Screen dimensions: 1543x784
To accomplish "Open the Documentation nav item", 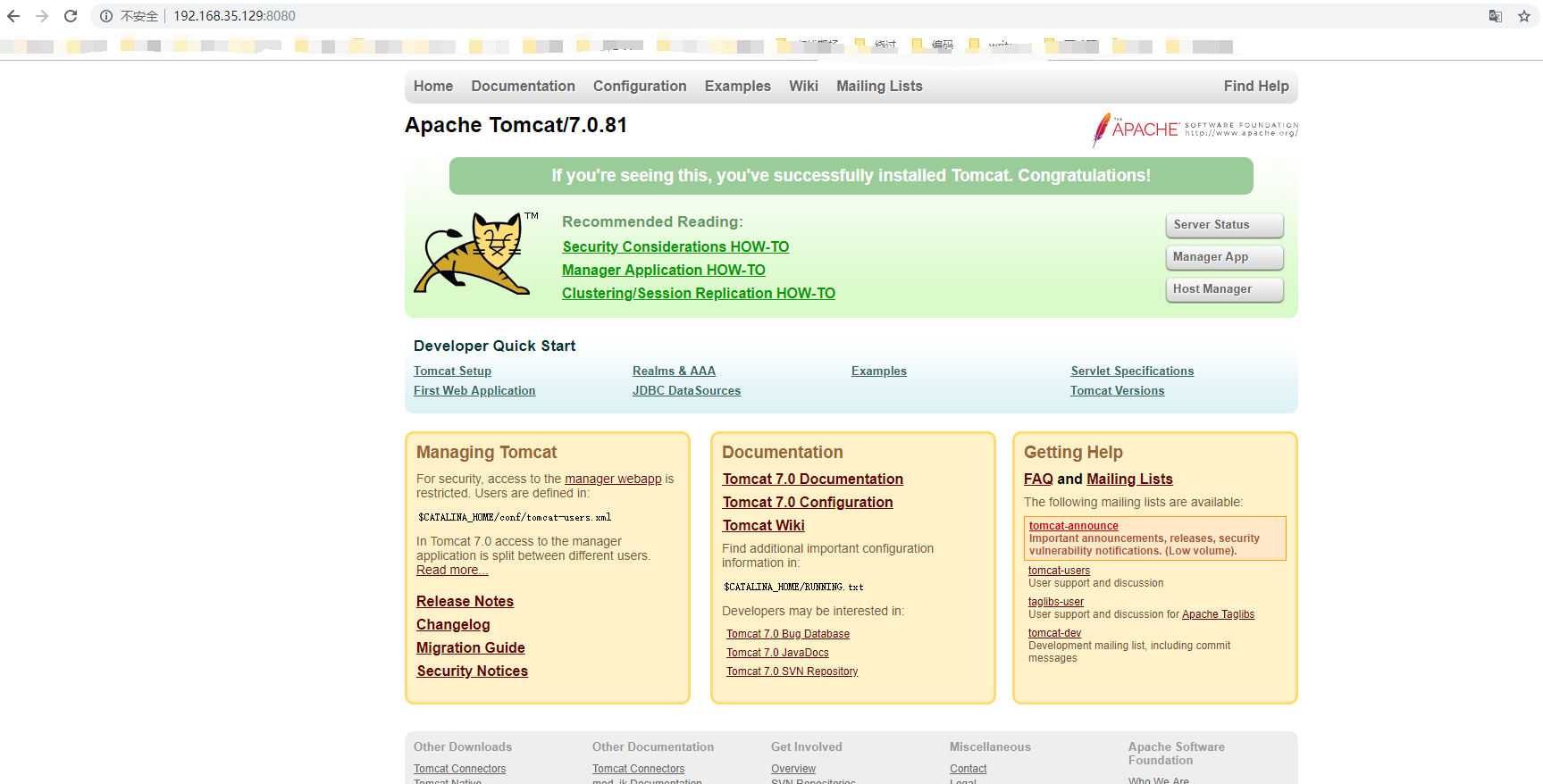I will [x=523, y=86].
